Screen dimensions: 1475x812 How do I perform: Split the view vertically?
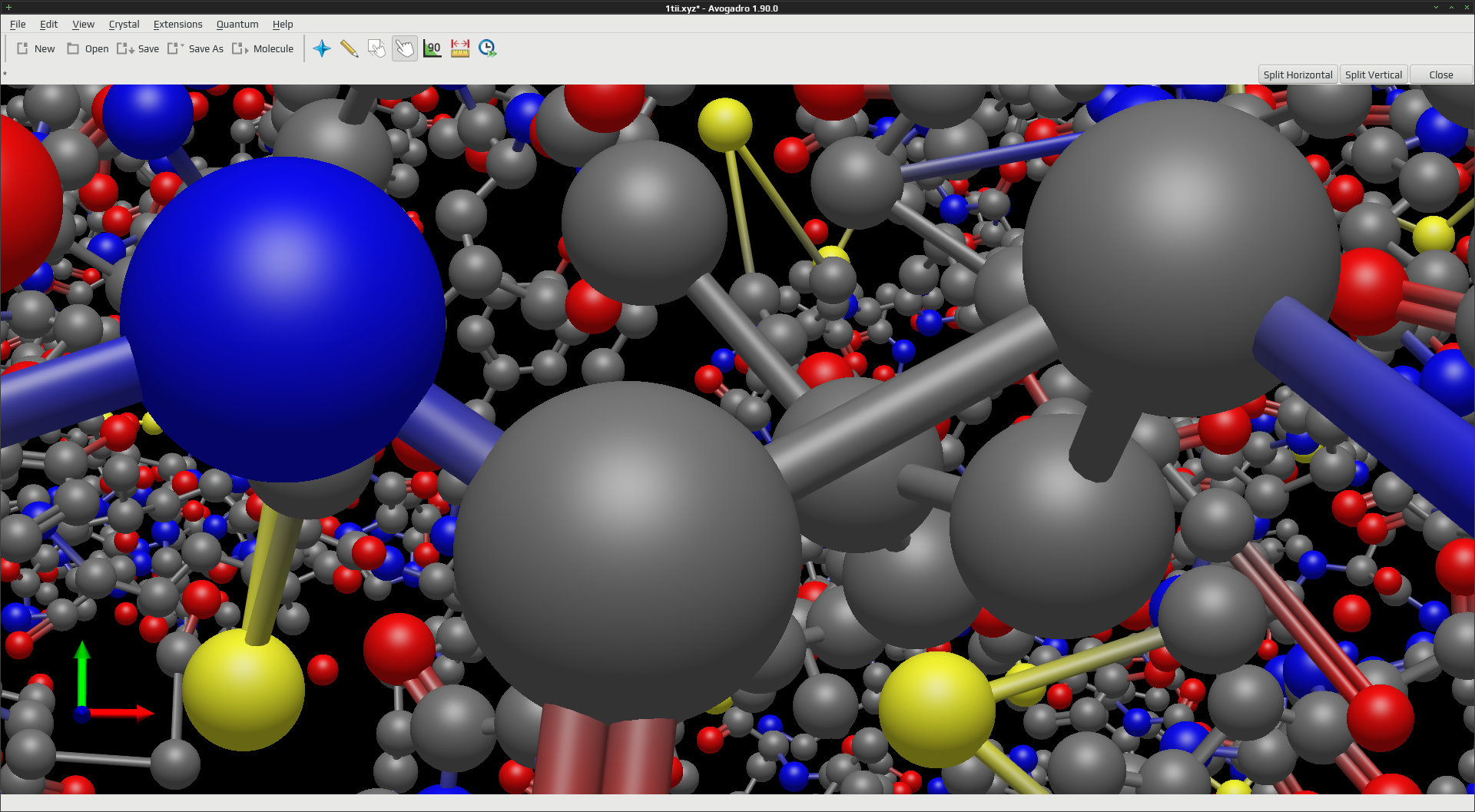pos(1374,75)
